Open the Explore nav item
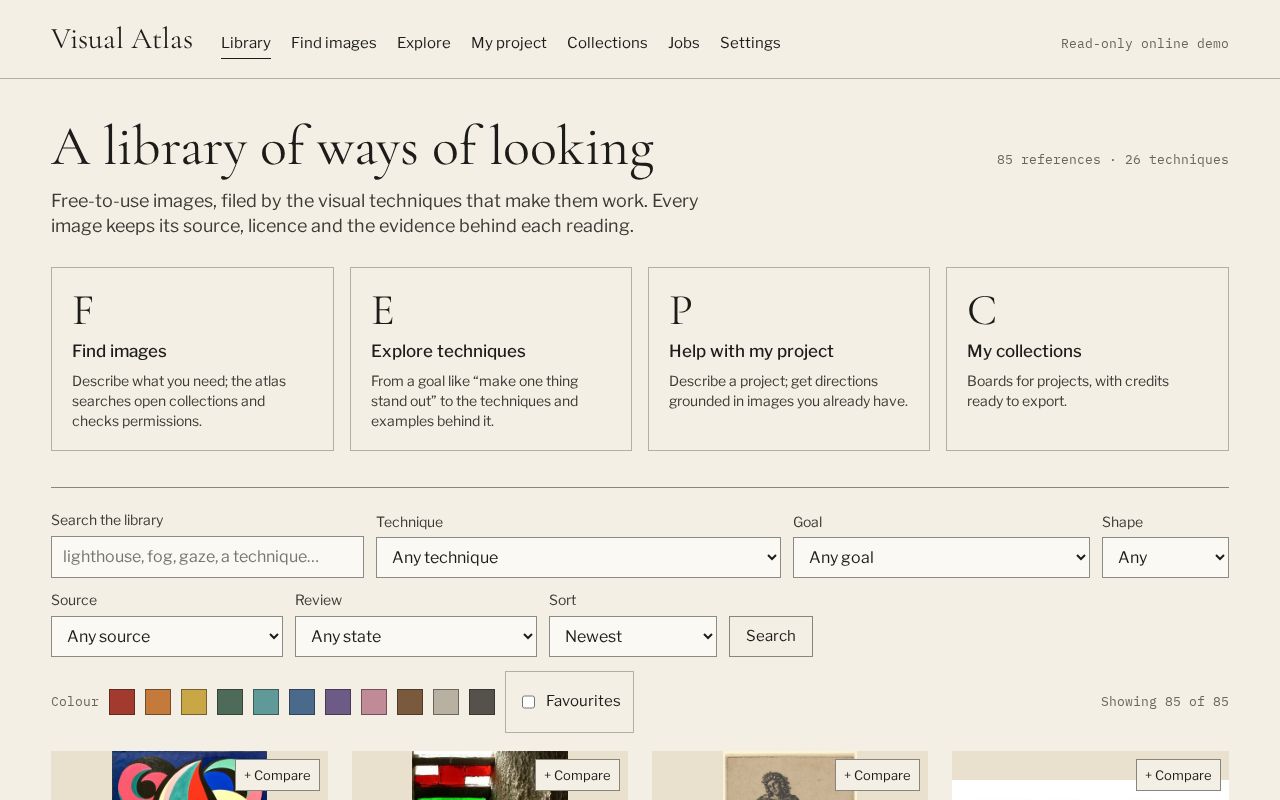 pos(424,43)
